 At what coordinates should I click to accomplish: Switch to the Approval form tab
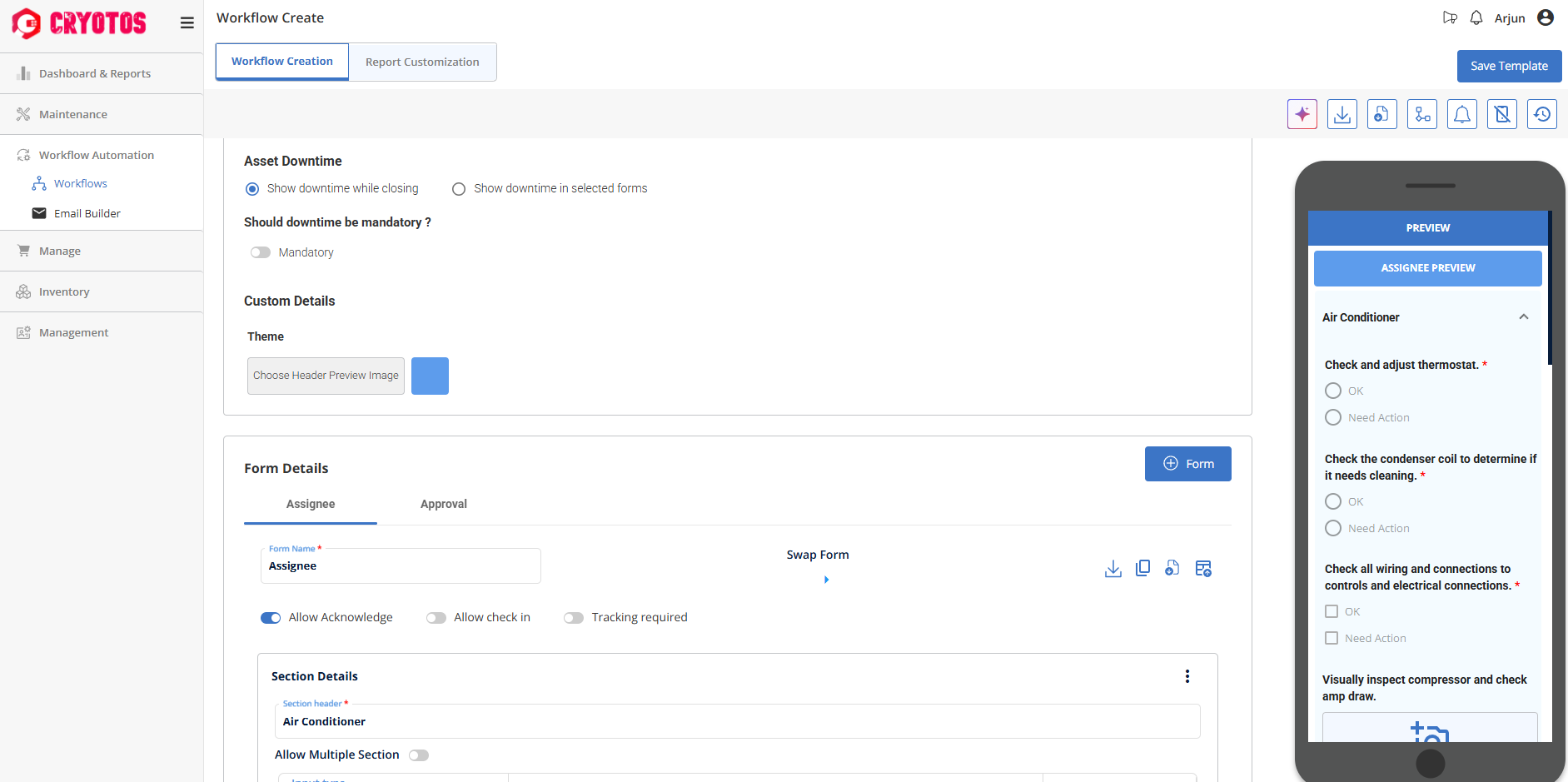coord(443,504)
